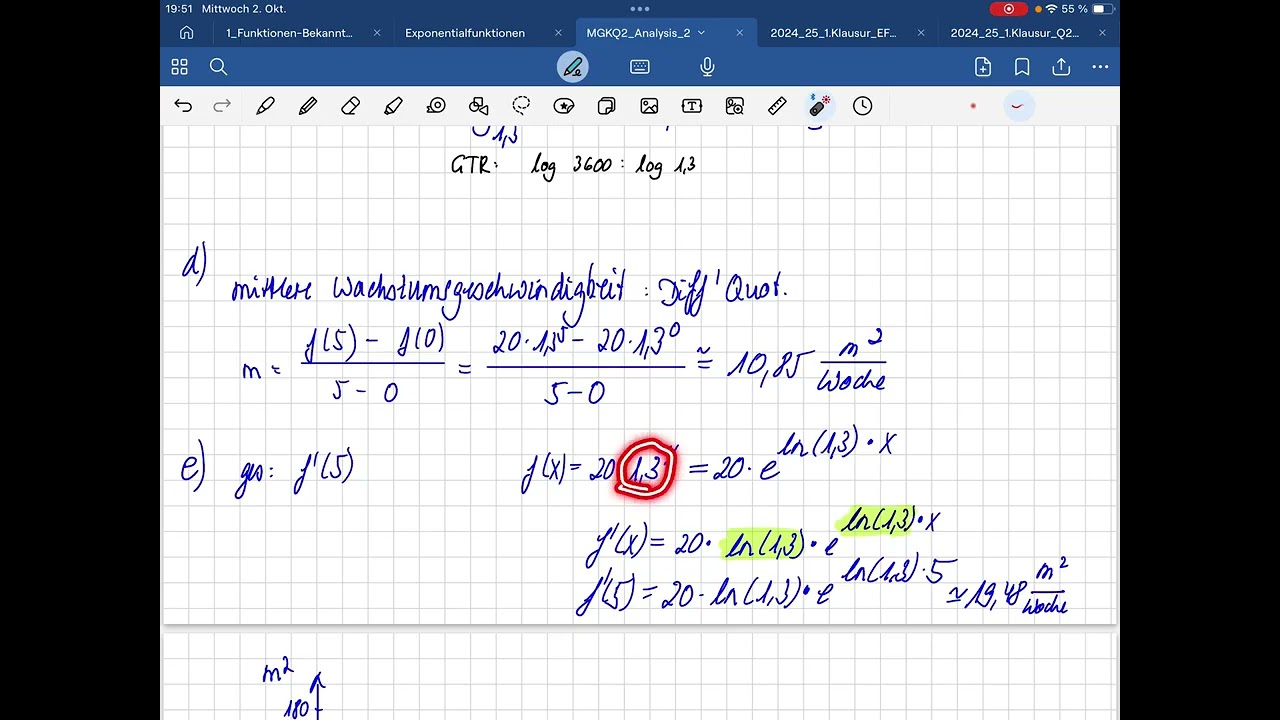Switch to the 1_Funktionen-Bekannt tab
The height and width of the screenshot is (720, 1280).
click(289, 33)
